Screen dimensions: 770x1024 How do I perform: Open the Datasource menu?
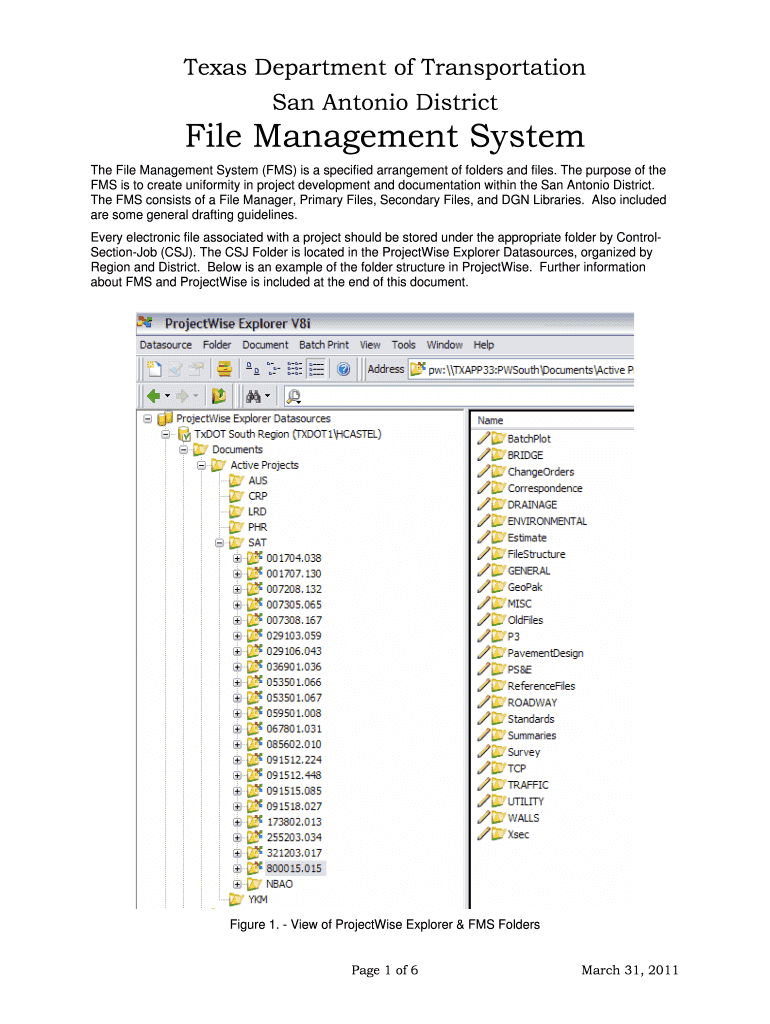[x=165, y=345]
